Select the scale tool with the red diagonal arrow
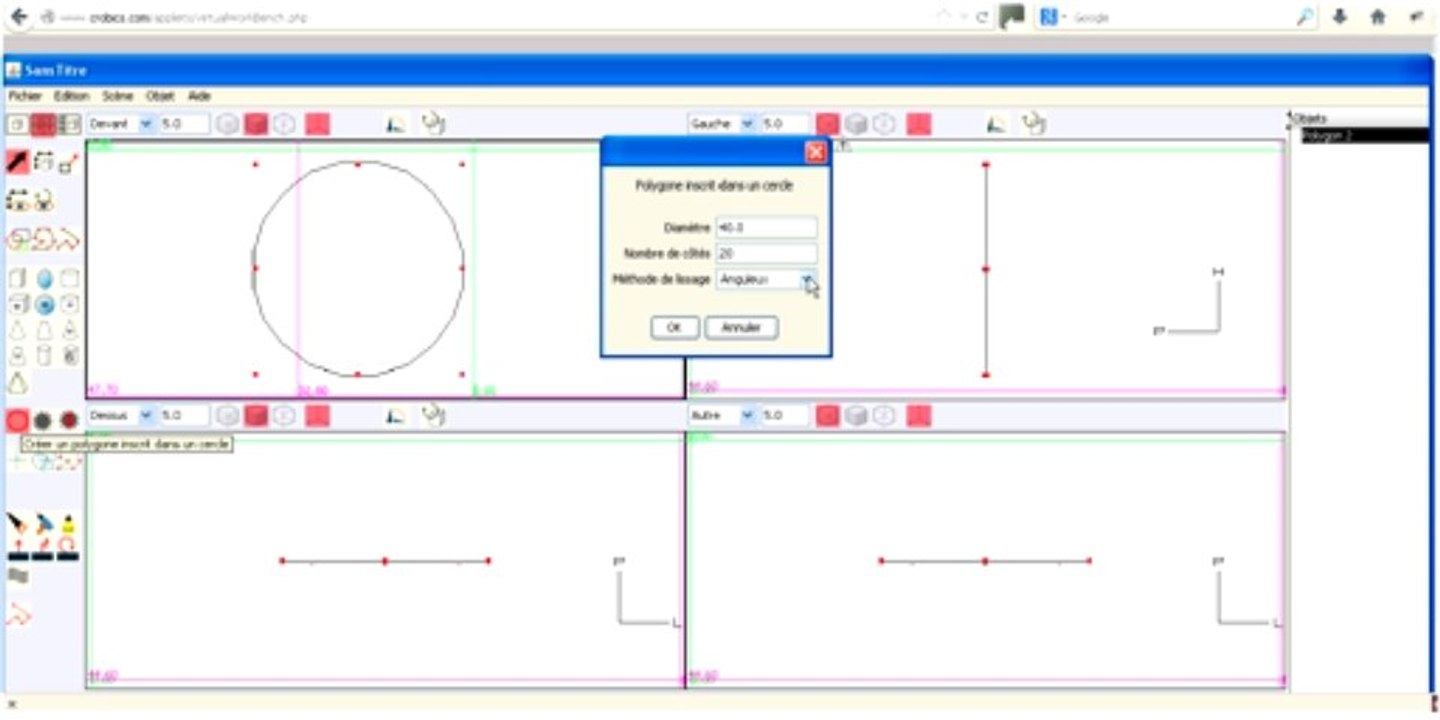Viewport: 1440px width, 720px height. coord(68,162)
